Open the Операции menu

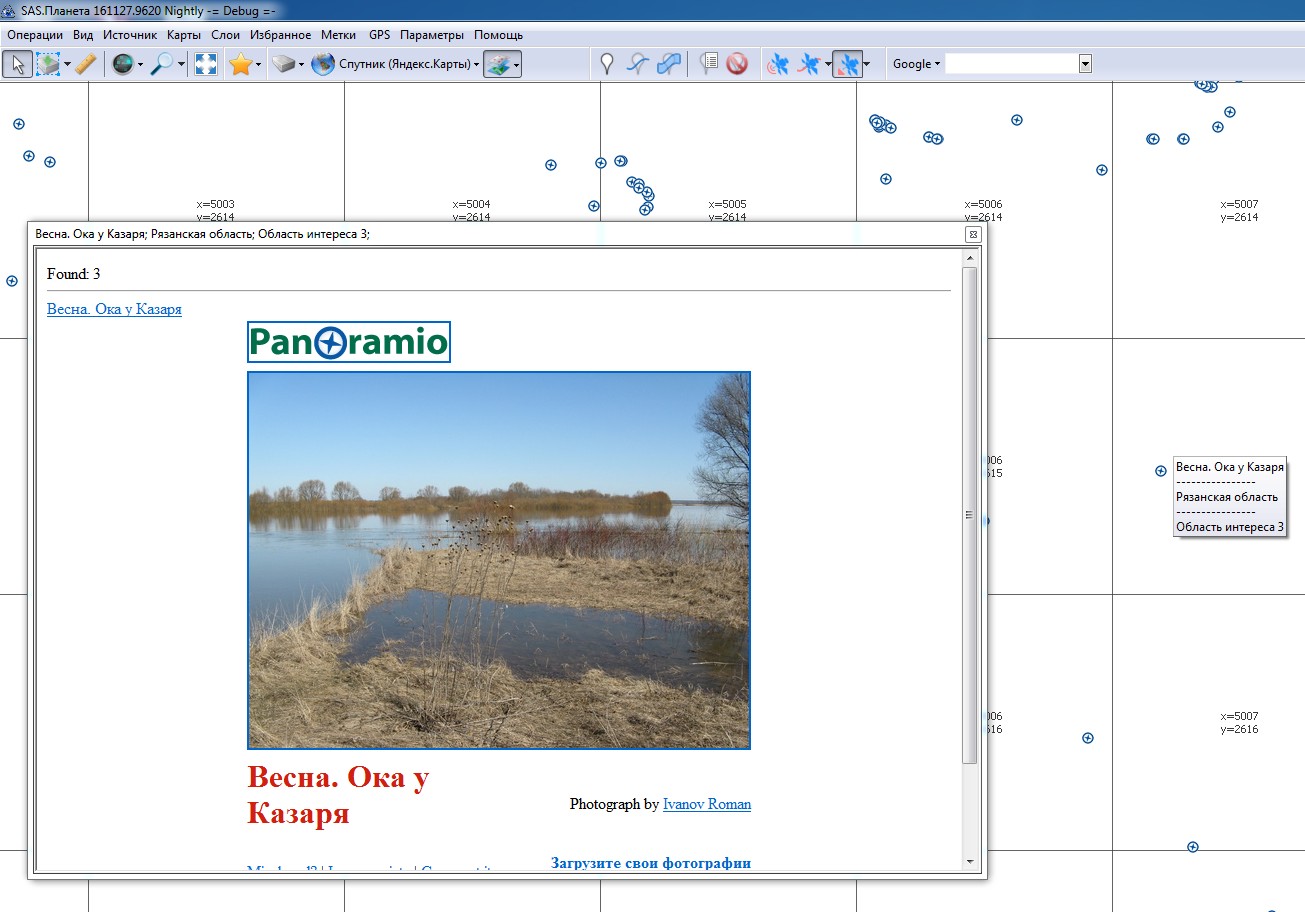click(35, 35)
